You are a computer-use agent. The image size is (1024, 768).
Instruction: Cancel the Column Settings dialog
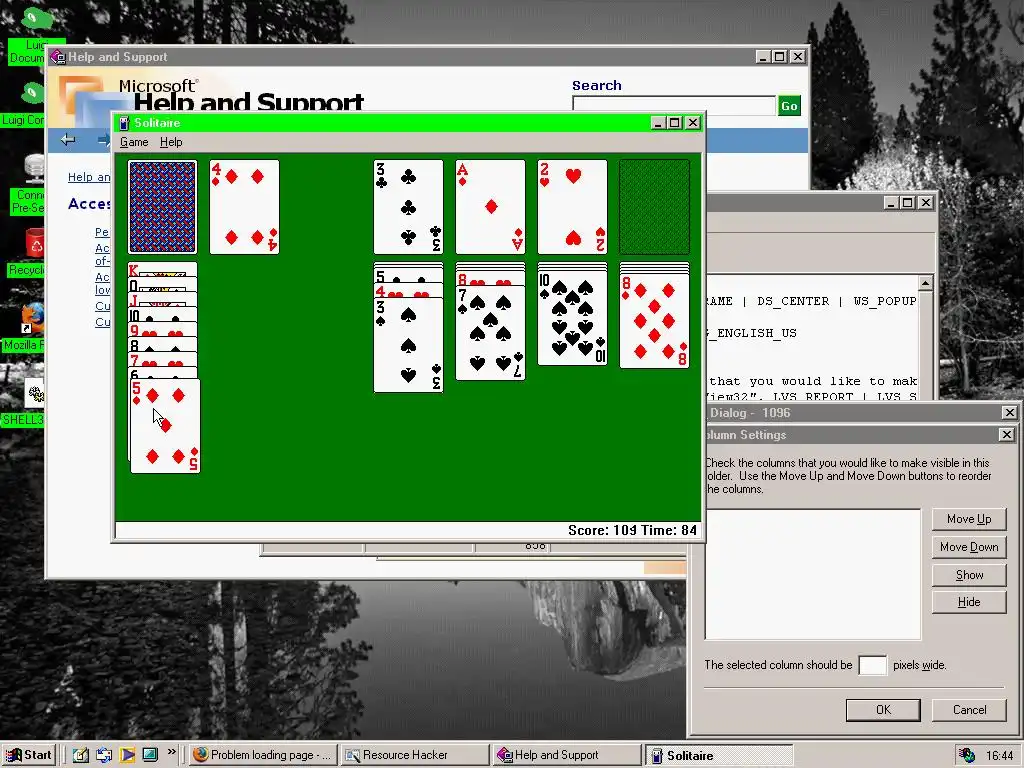point(969,710)
